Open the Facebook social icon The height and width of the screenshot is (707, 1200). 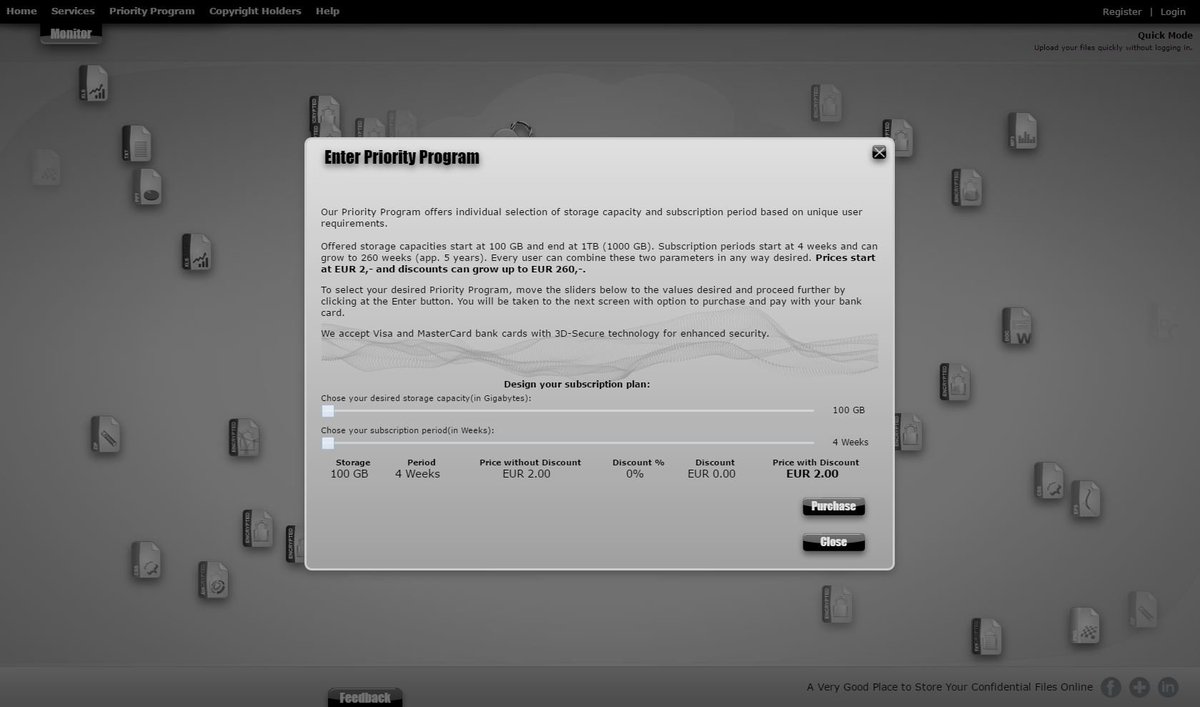1111,687
